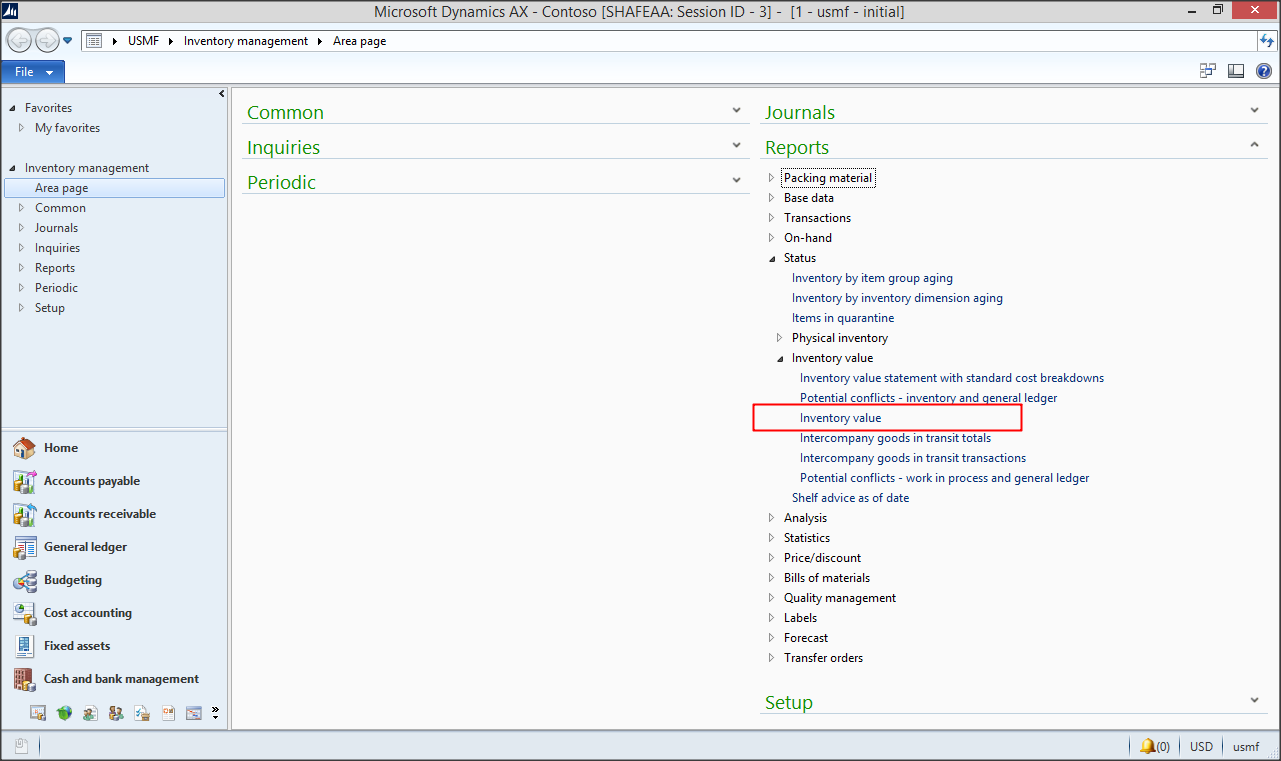This screenshot has width=1281, height=761.
Task: Click the Gantt schedule module icon
Action: [x=194, y=713]
